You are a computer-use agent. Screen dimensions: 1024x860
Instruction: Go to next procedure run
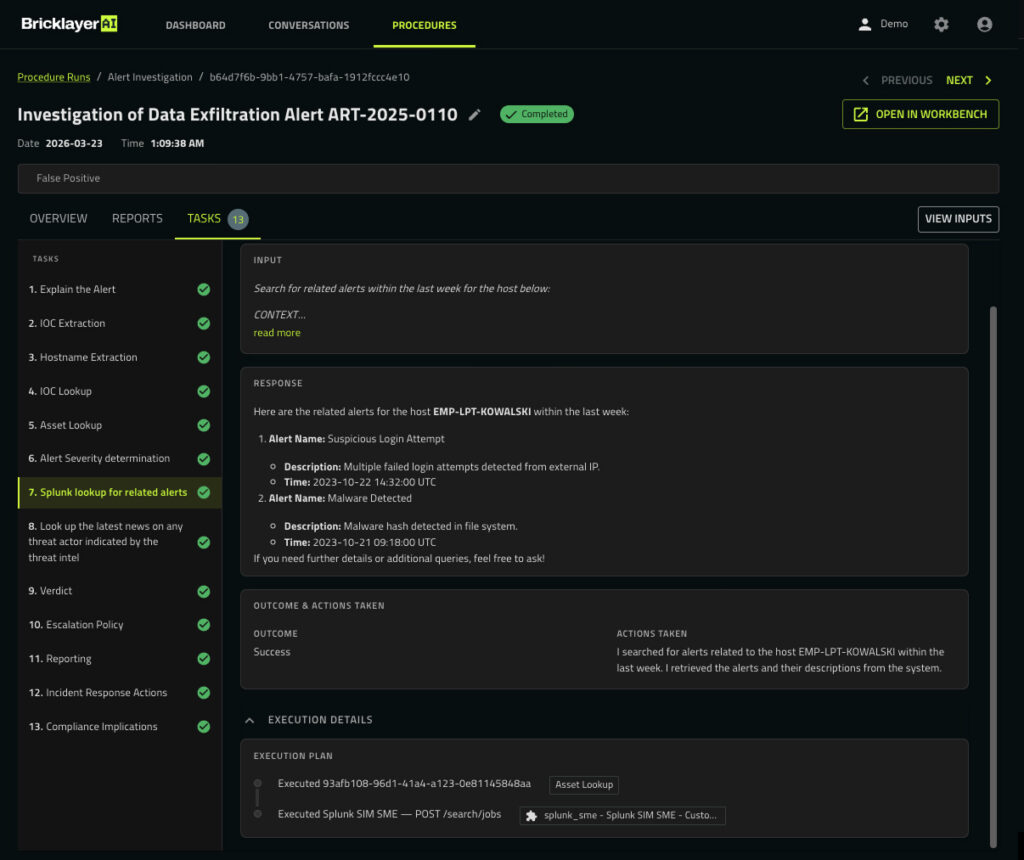[968, 80]
